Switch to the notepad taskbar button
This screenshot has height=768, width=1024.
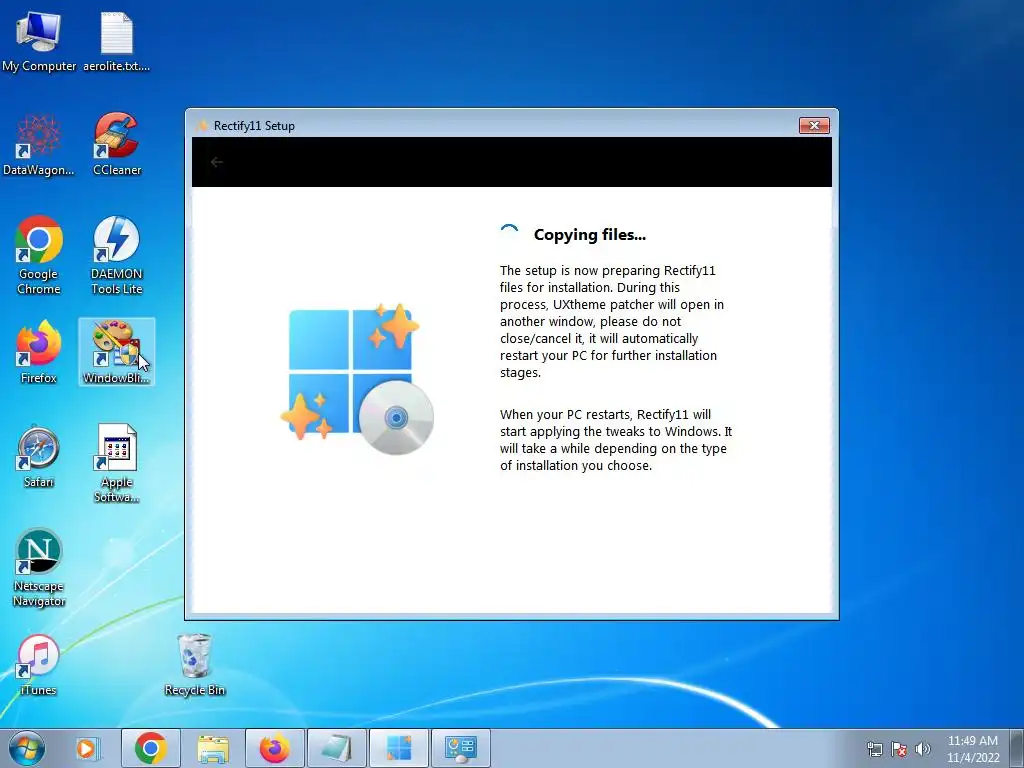tap(337, 748)
